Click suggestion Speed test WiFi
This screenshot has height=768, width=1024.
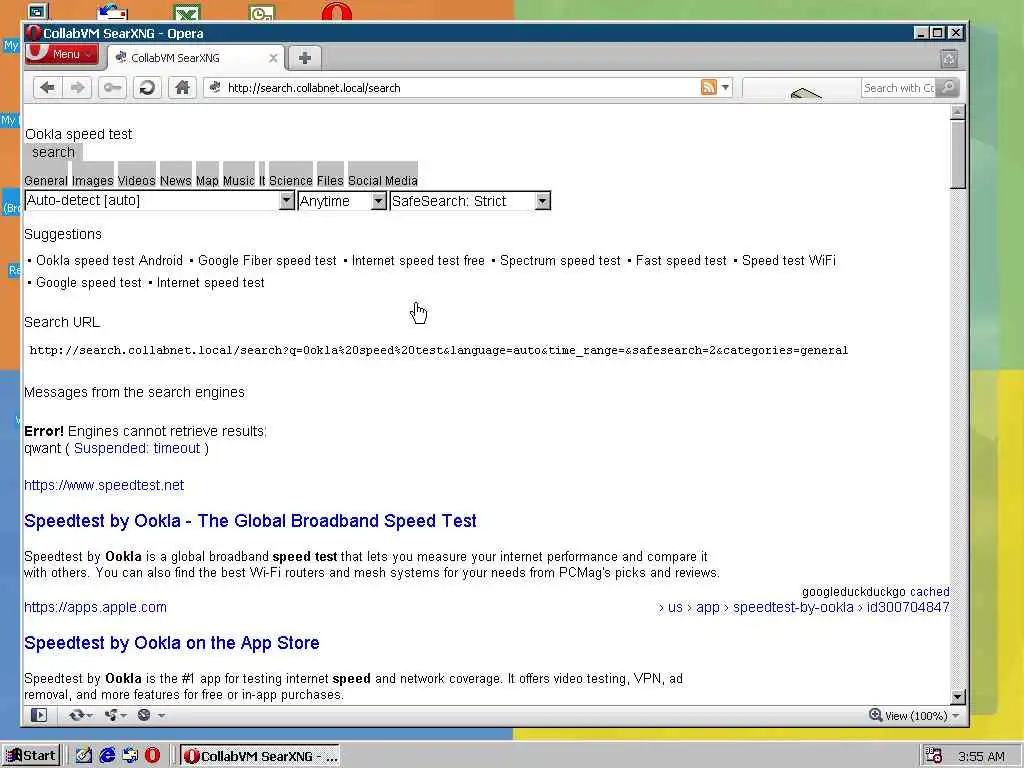click(789, 261)
